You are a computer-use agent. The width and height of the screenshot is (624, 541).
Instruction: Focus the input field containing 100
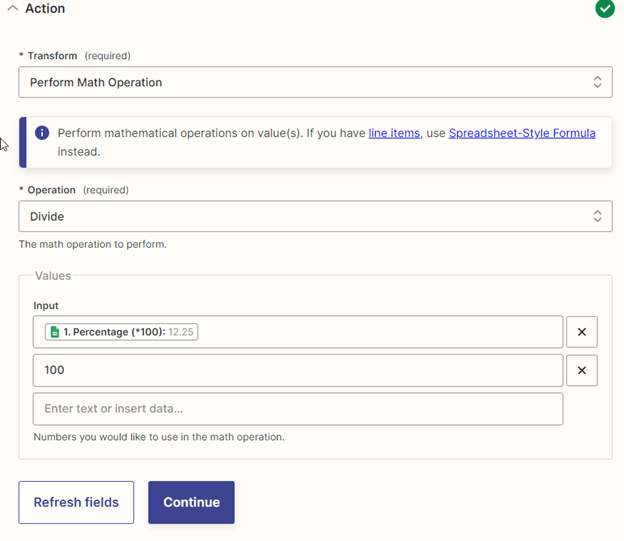[x=298, y=370]
